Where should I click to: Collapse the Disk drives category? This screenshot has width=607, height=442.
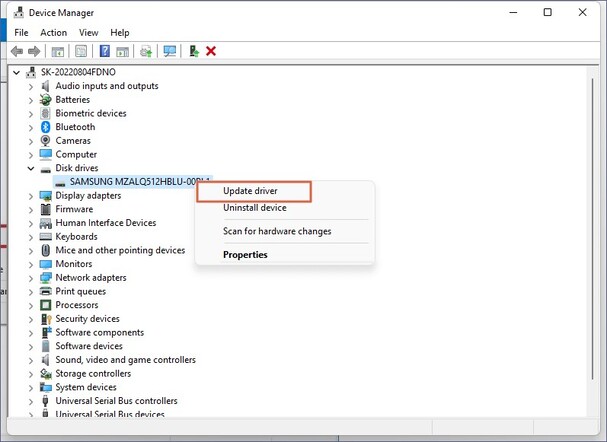(31, 169)
